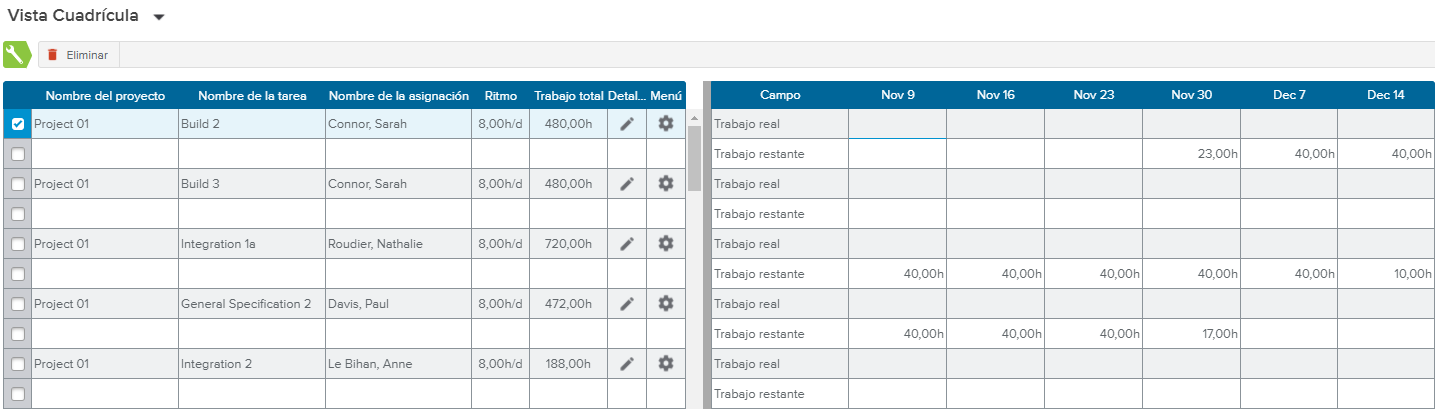1435x409 pixels.
Task: Expand the Vista Cuadrícula dropdown arrow
Action: [159, 18]
